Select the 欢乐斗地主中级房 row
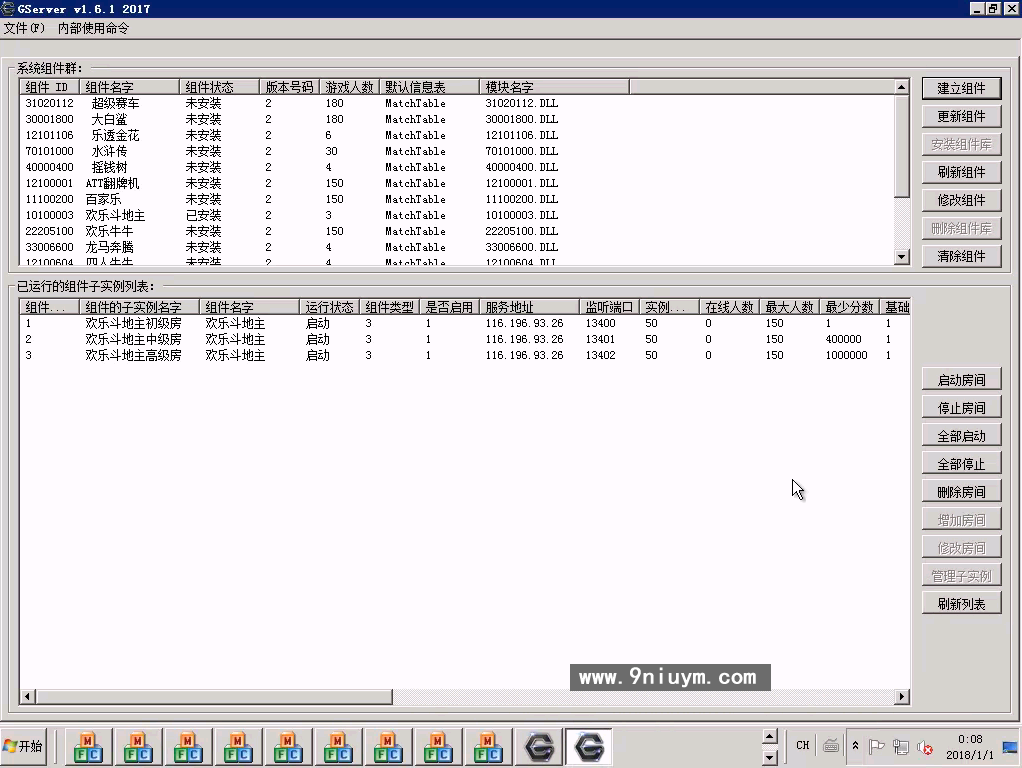Image resolution: width=1022 pixels, height=768 pixels. [x=133, y=339]
